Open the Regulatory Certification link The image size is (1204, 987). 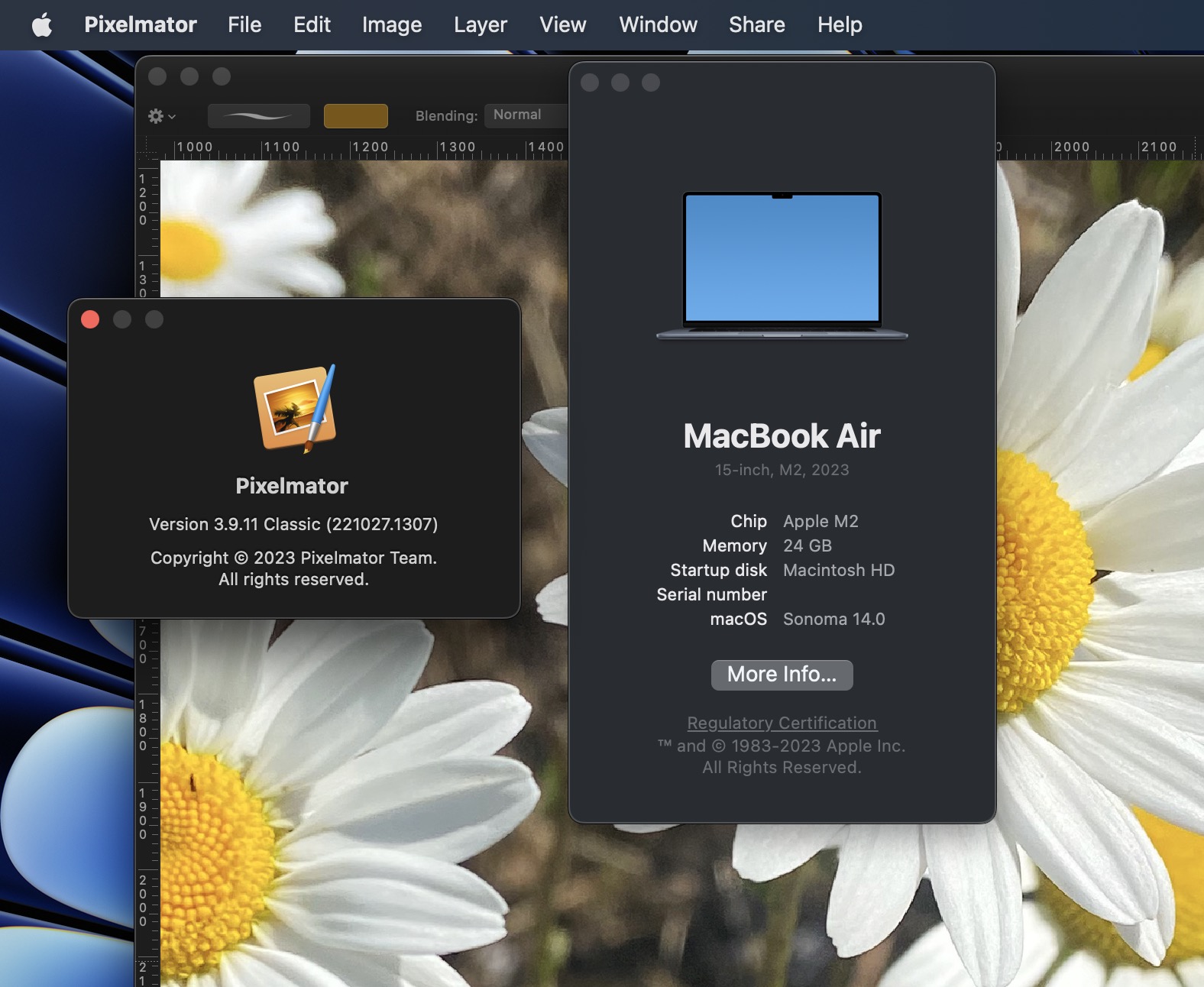pyautogui.click(x=782, y=723)
